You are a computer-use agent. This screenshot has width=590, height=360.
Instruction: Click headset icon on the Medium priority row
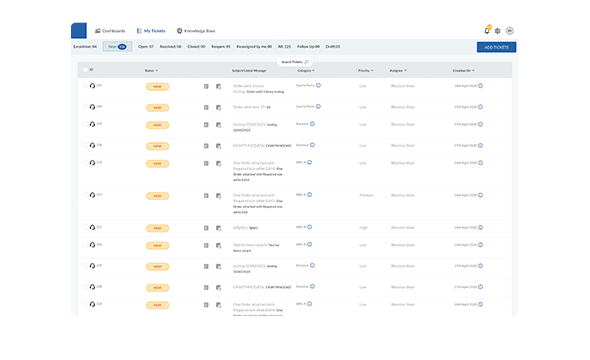pos(92,195)
